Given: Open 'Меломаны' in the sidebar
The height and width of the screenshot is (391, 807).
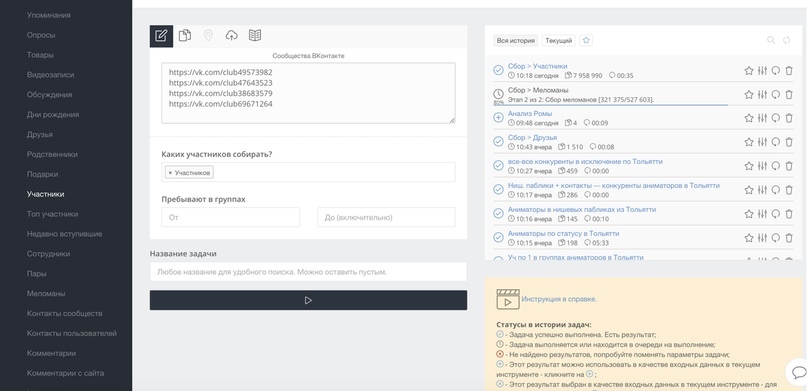Looking at the screenshot, I should click(x=46, y=294).
